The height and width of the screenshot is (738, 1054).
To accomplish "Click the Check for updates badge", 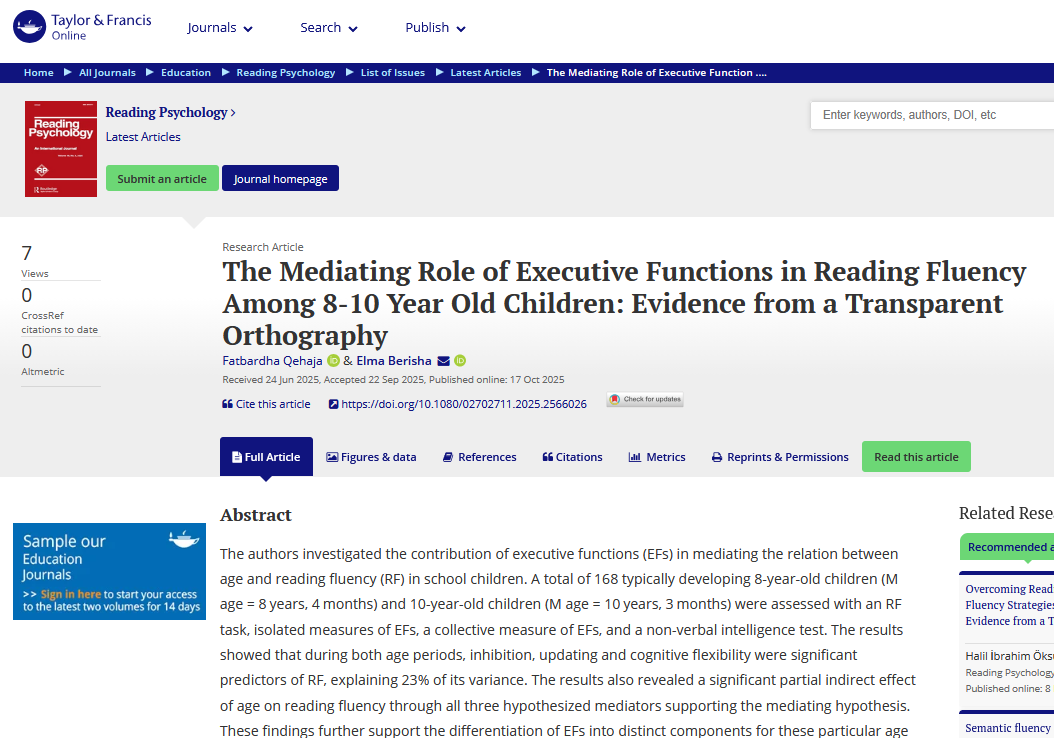I will pos(645,400).
